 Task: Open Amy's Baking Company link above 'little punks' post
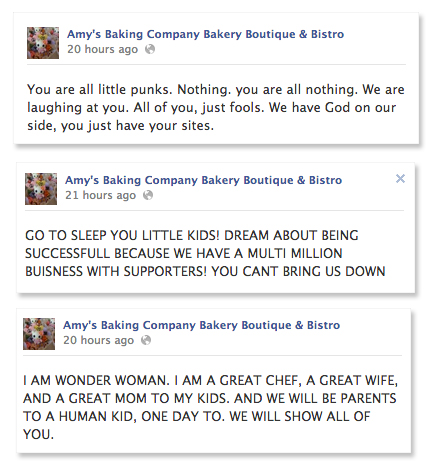(x=205, y=34)
